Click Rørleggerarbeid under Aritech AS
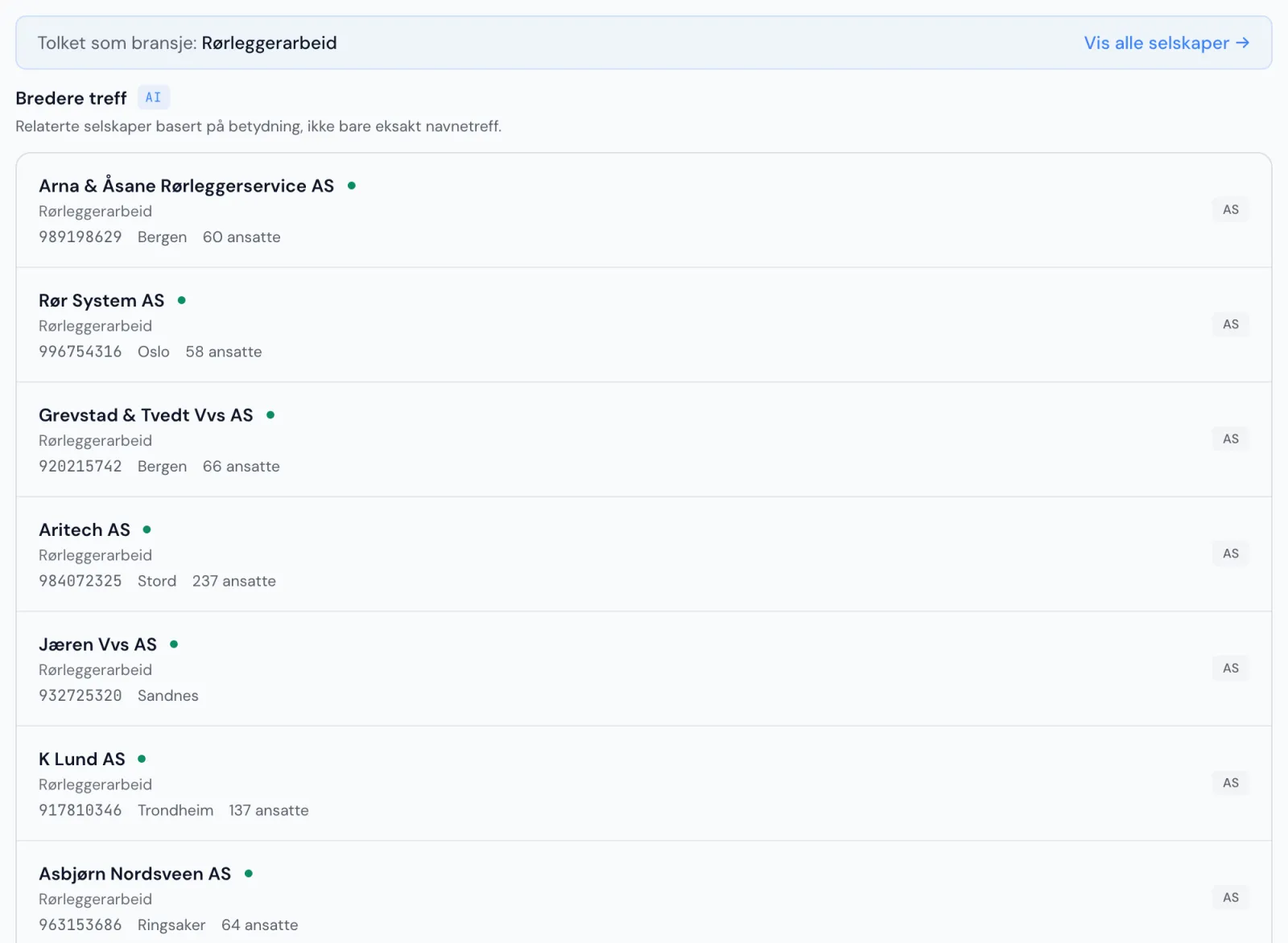 (x=95, y=555)
